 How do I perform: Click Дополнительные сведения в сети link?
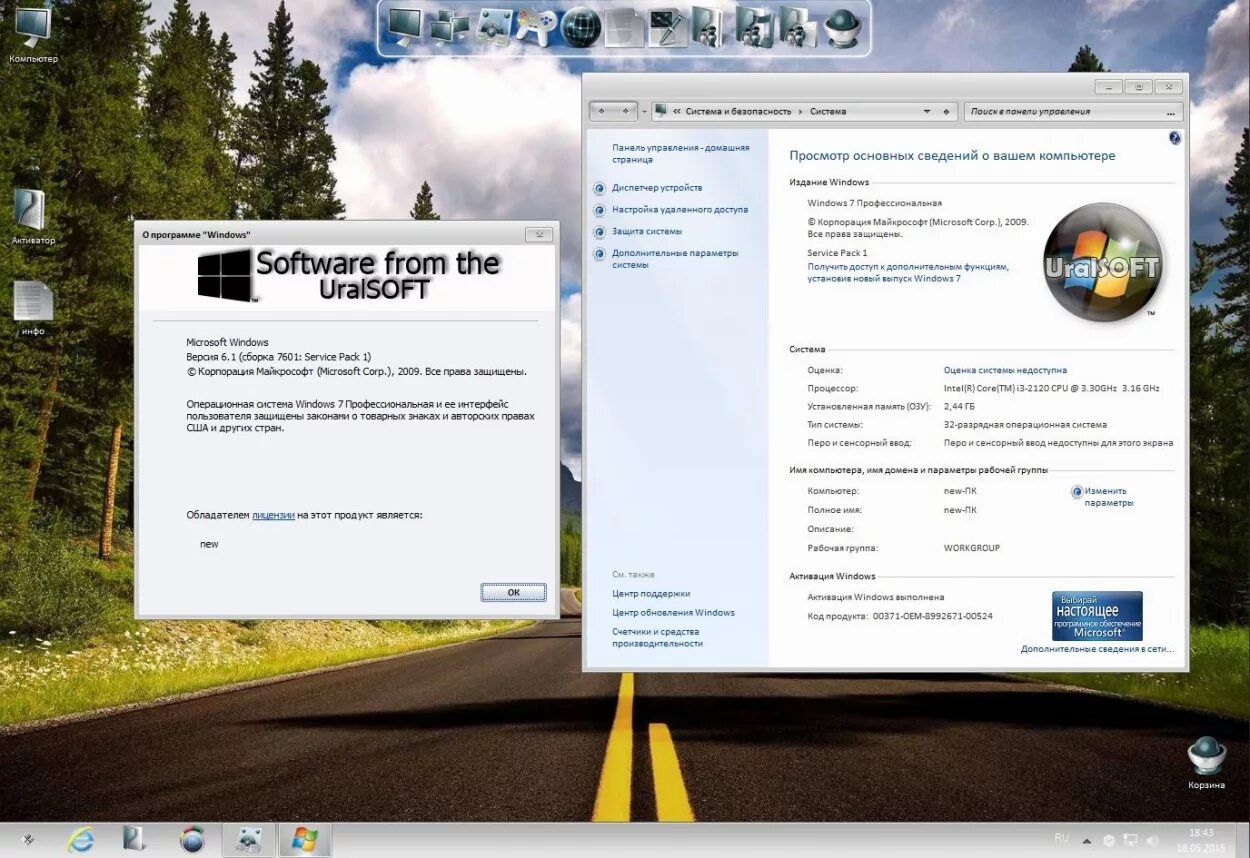(1097, 649)
